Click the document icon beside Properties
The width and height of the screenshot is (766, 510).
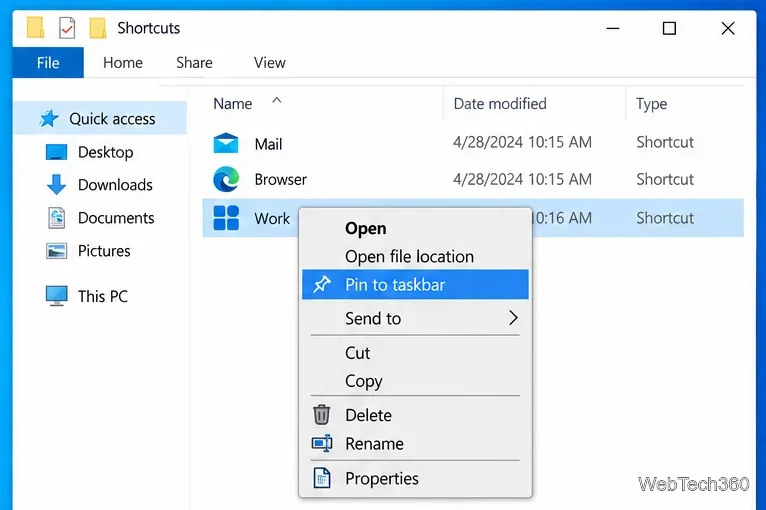point(322,478)
